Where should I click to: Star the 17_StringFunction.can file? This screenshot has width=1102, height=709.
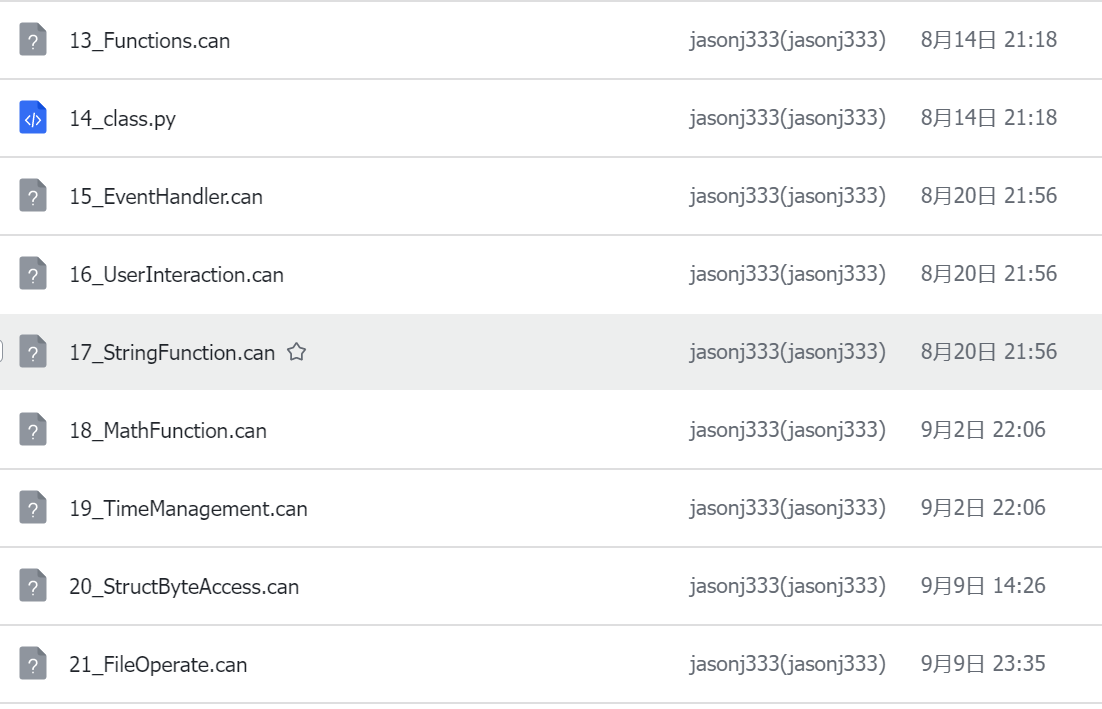[296, 352]
